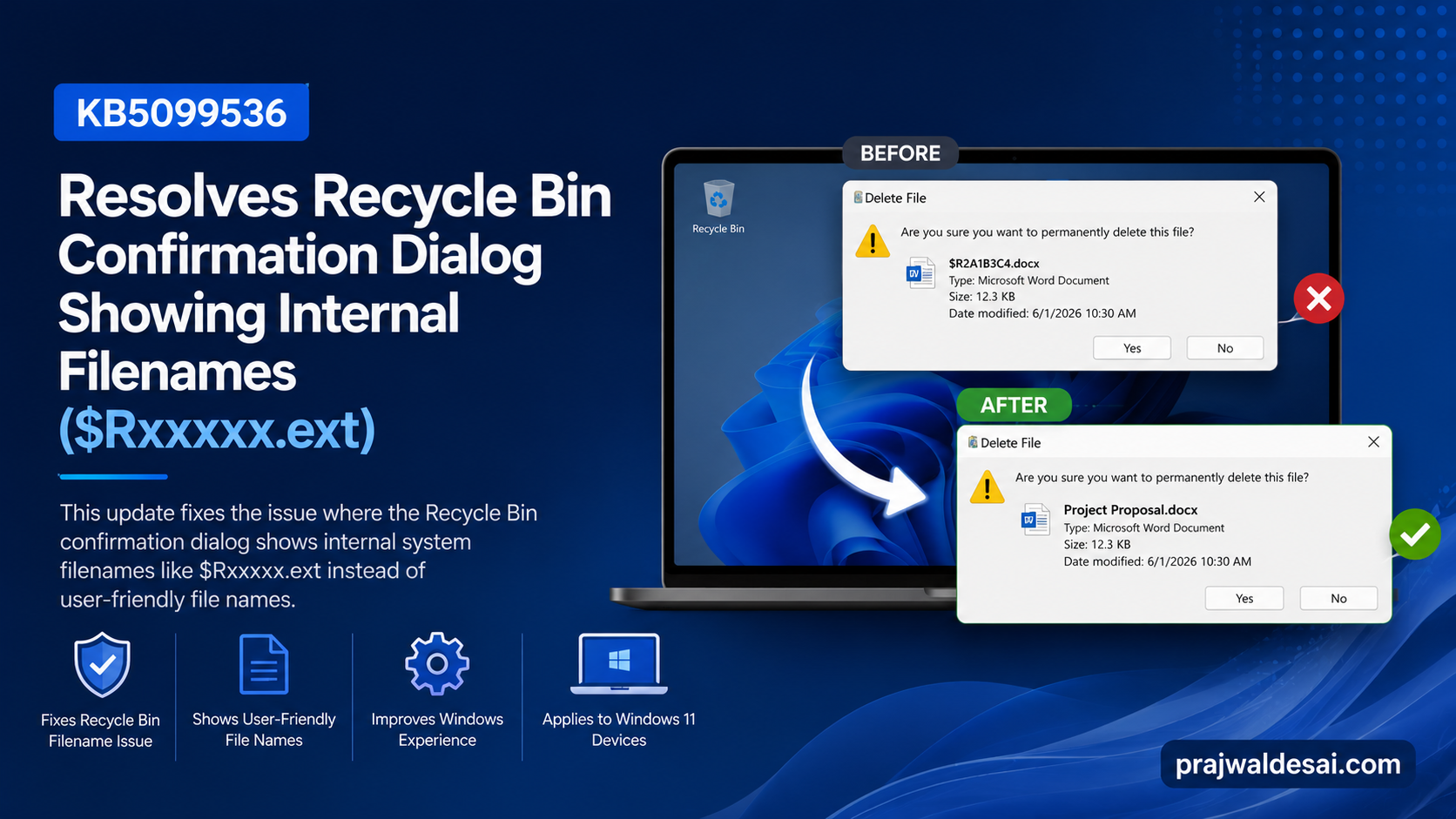Click the red X badge next to BEFORE dialog
The width and height of the screenshot is (1456, 819).
[1318, 299]
